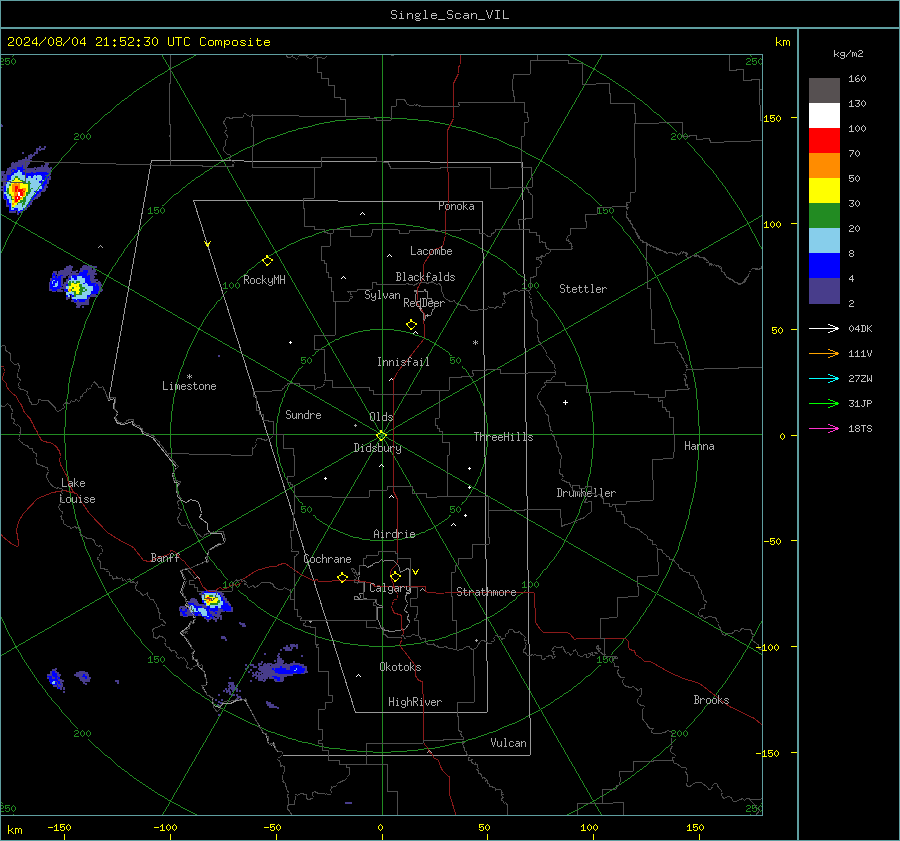900x841 pixels.
Task: Click the Drumheller town label
Action: [586, 493]
